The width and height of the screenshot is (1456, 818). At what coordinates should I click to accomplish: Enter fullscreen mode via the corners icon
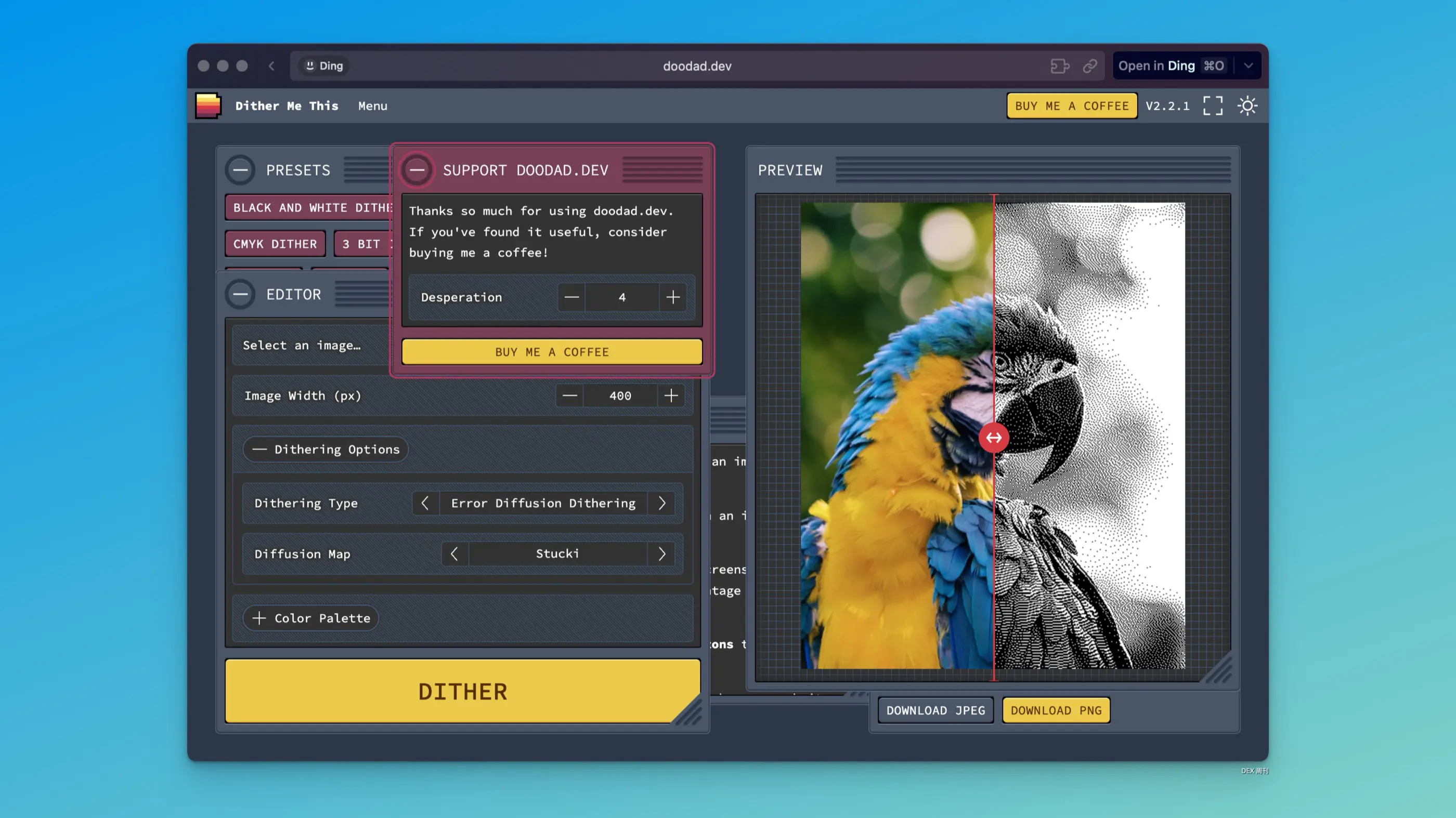[1213, 105]
